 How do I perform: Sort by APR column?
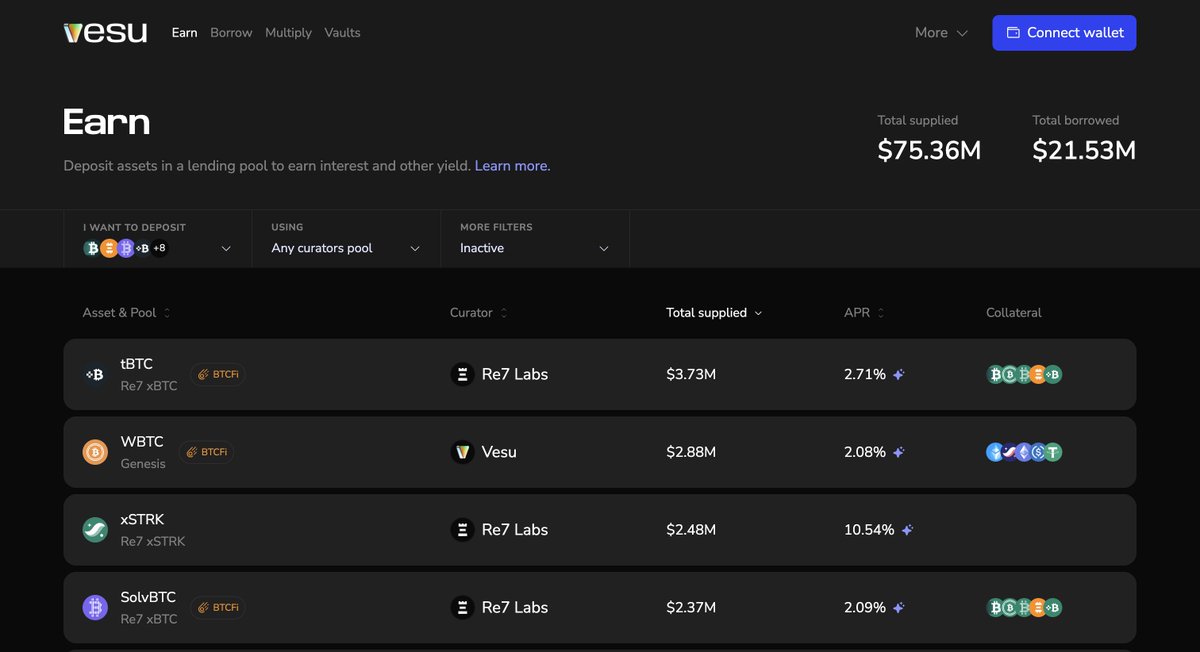click(864, 313)
